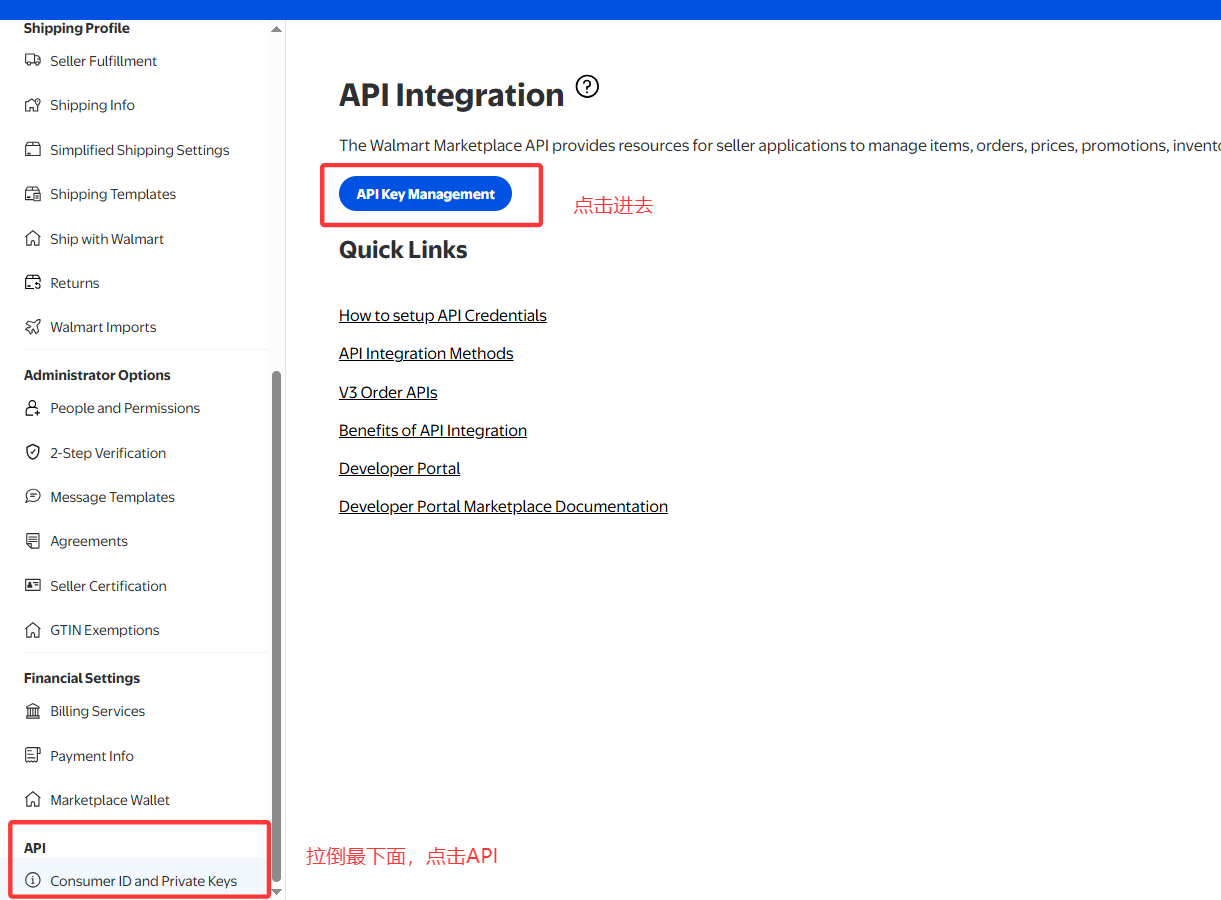Click the Agreements document icon

point(33,541)
